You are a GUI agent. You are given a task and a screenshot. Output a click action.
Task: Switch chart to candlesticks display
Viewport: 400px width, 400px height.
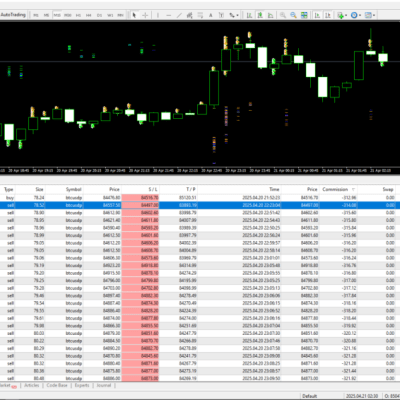[x=260, y=15]
